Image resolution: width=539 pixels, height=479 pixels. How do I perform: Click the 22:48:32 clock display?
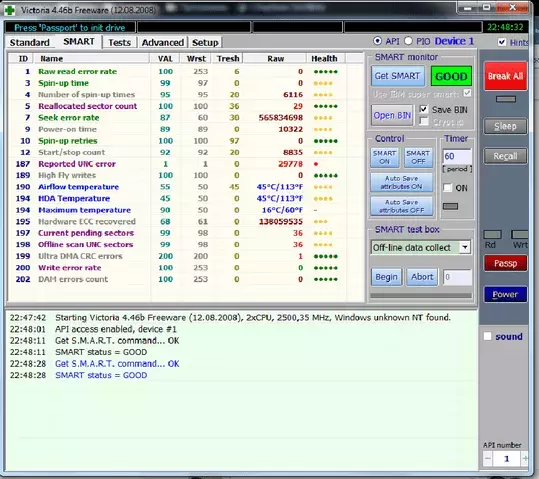(505, 27)
